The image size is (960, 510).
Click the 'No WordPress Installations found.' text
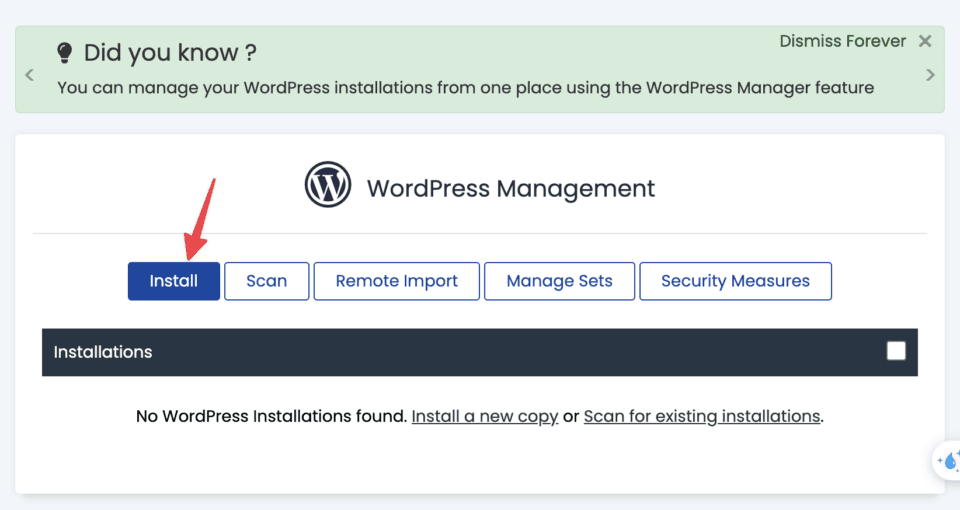pyautogui.click(x=271, y=416)
